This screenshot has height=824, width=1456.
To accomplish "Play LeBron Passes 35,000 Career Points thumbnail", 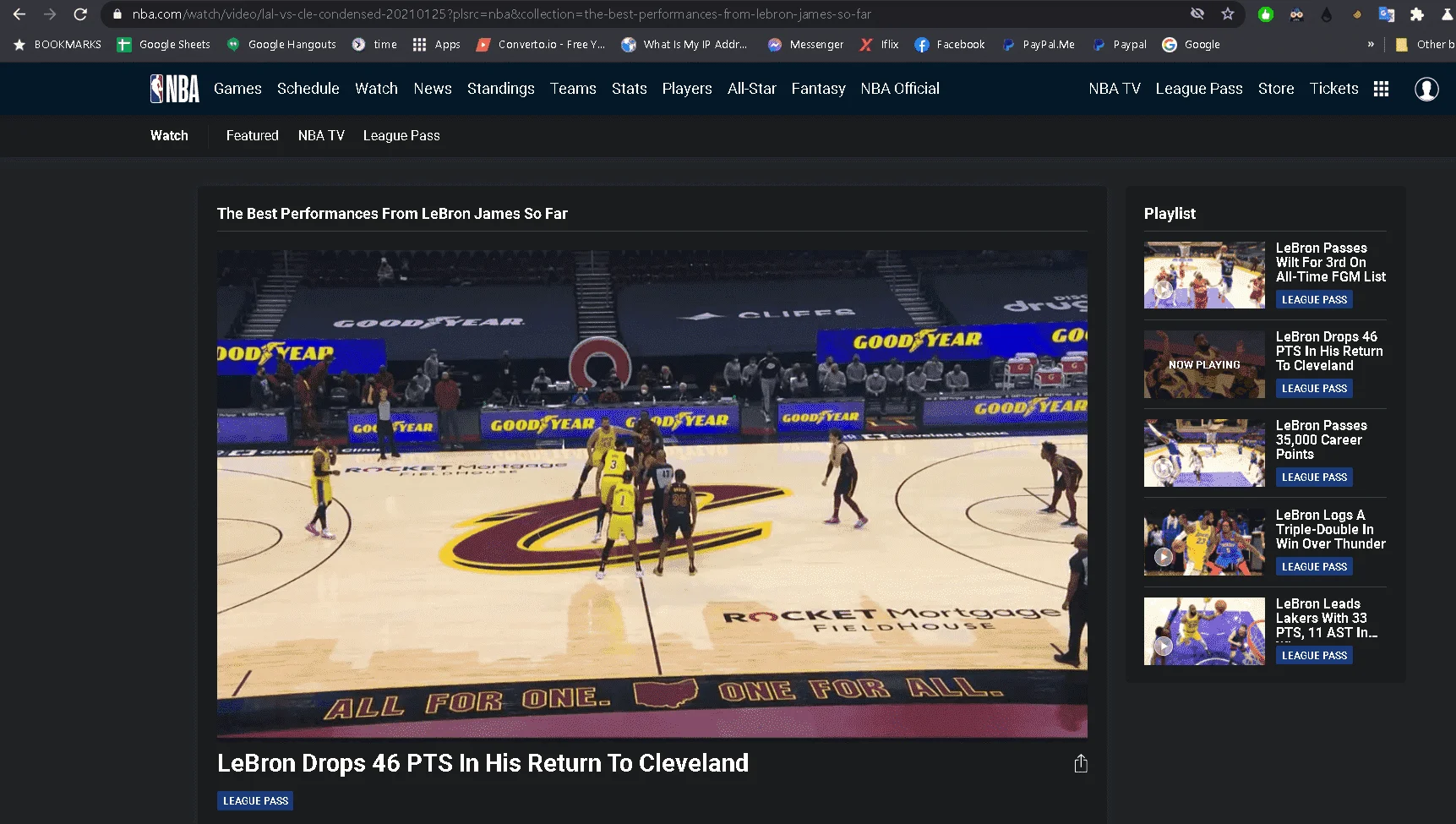I will click(1204, 453).
